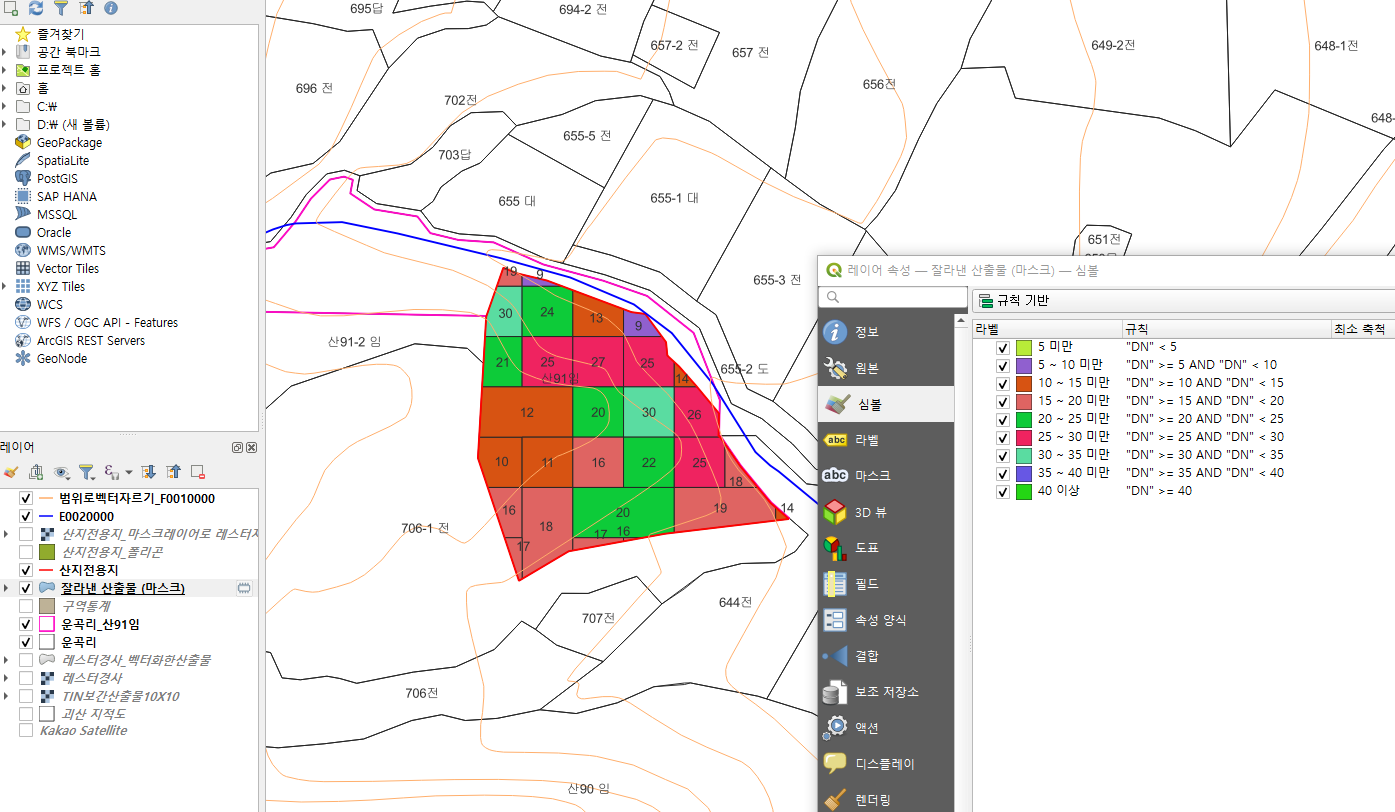Select the Vector Tiles entry
The height and width of the screenshot is (812, 1395).
point(68,268)
